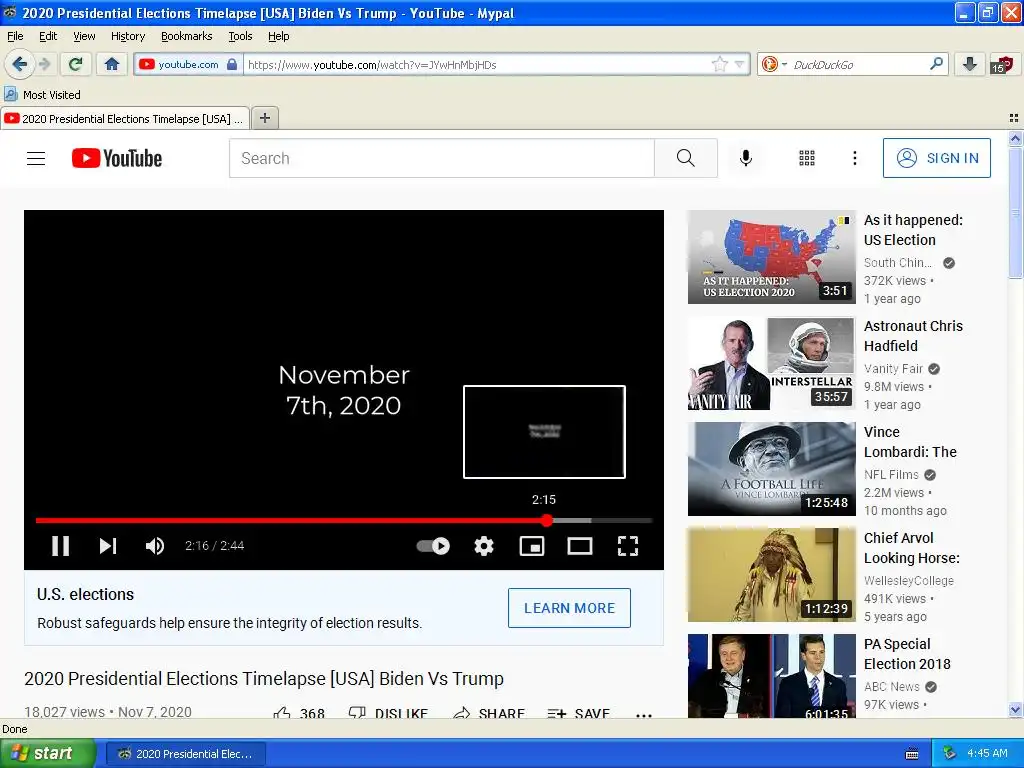
Task: Open the DuckDuckGo search engine dropdown
Action: pyautogui.click(x=774, y=64)
